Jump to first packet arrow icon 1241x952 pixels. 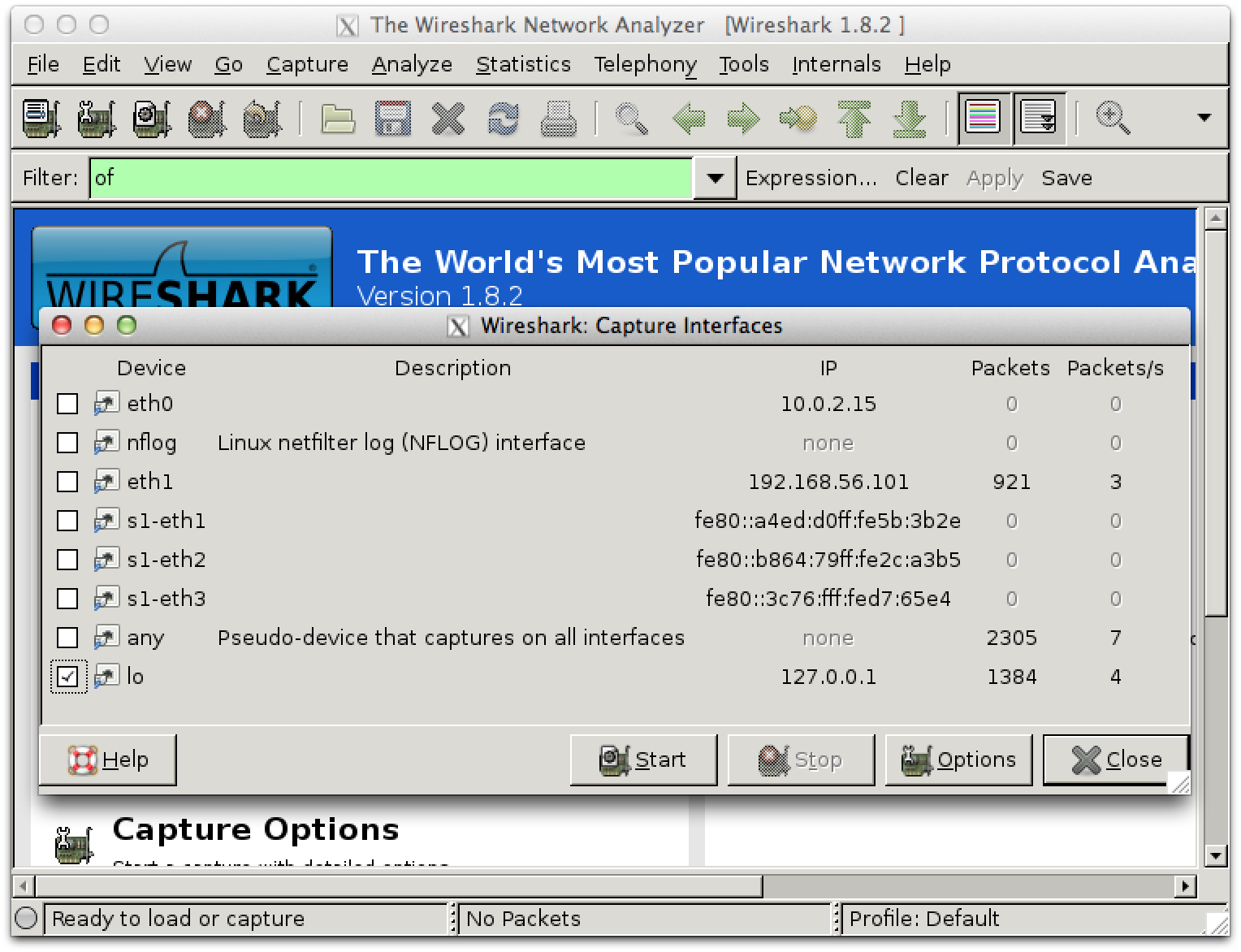(854, 119)
